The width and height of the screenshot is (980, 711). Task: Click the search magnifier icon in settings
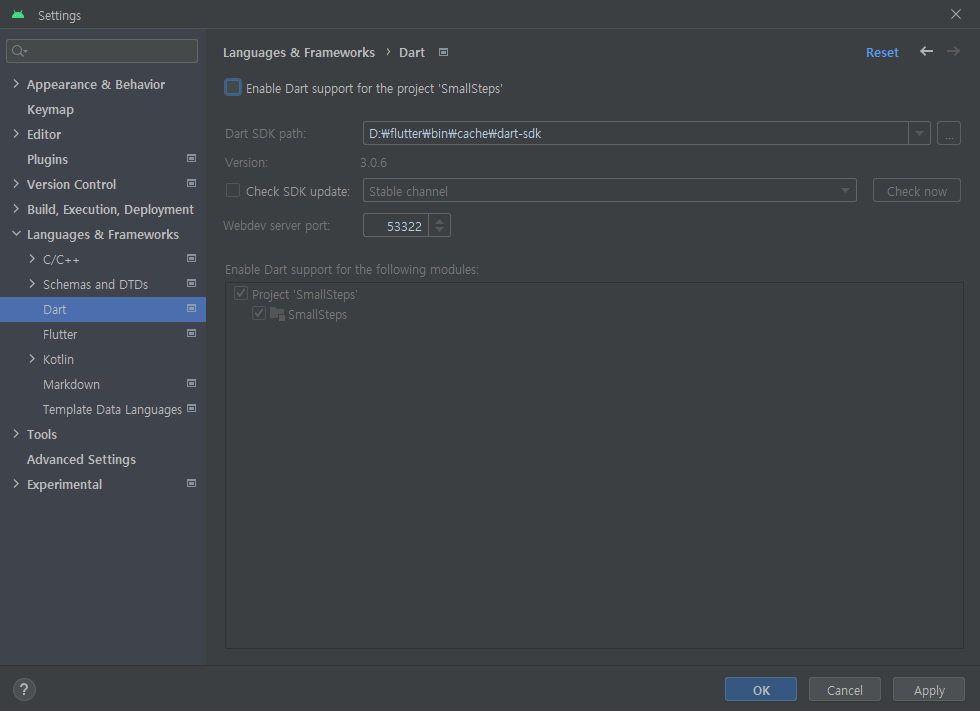[x=19, y=51]
